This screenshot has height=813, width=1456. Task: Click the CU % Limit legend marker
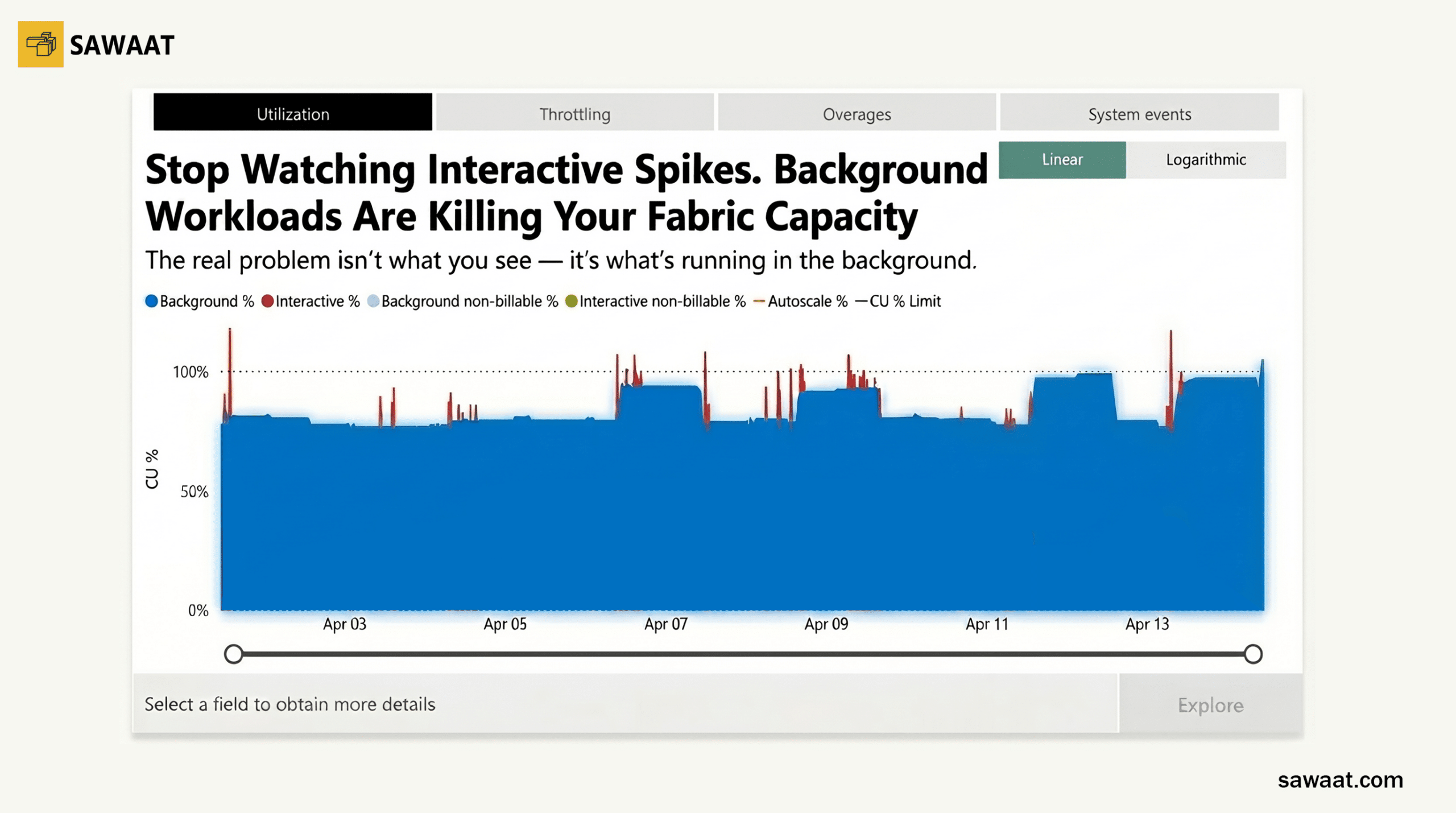pyautogui.click(x=861, y=302)
